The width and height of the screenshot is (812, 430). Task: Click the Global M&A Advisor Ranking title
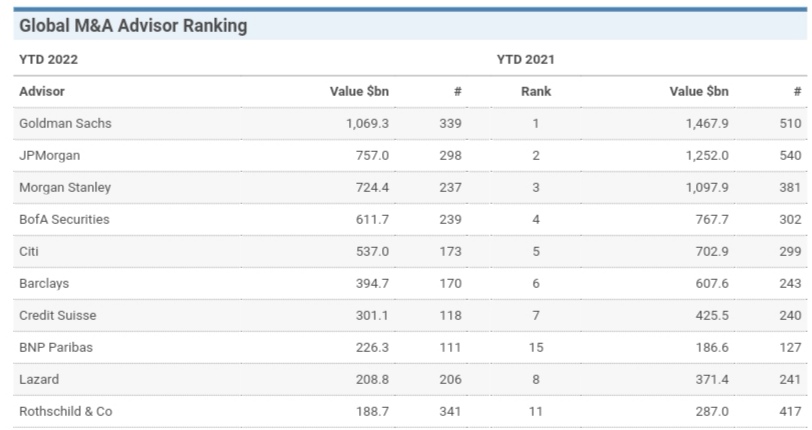[x=133, y=26]
